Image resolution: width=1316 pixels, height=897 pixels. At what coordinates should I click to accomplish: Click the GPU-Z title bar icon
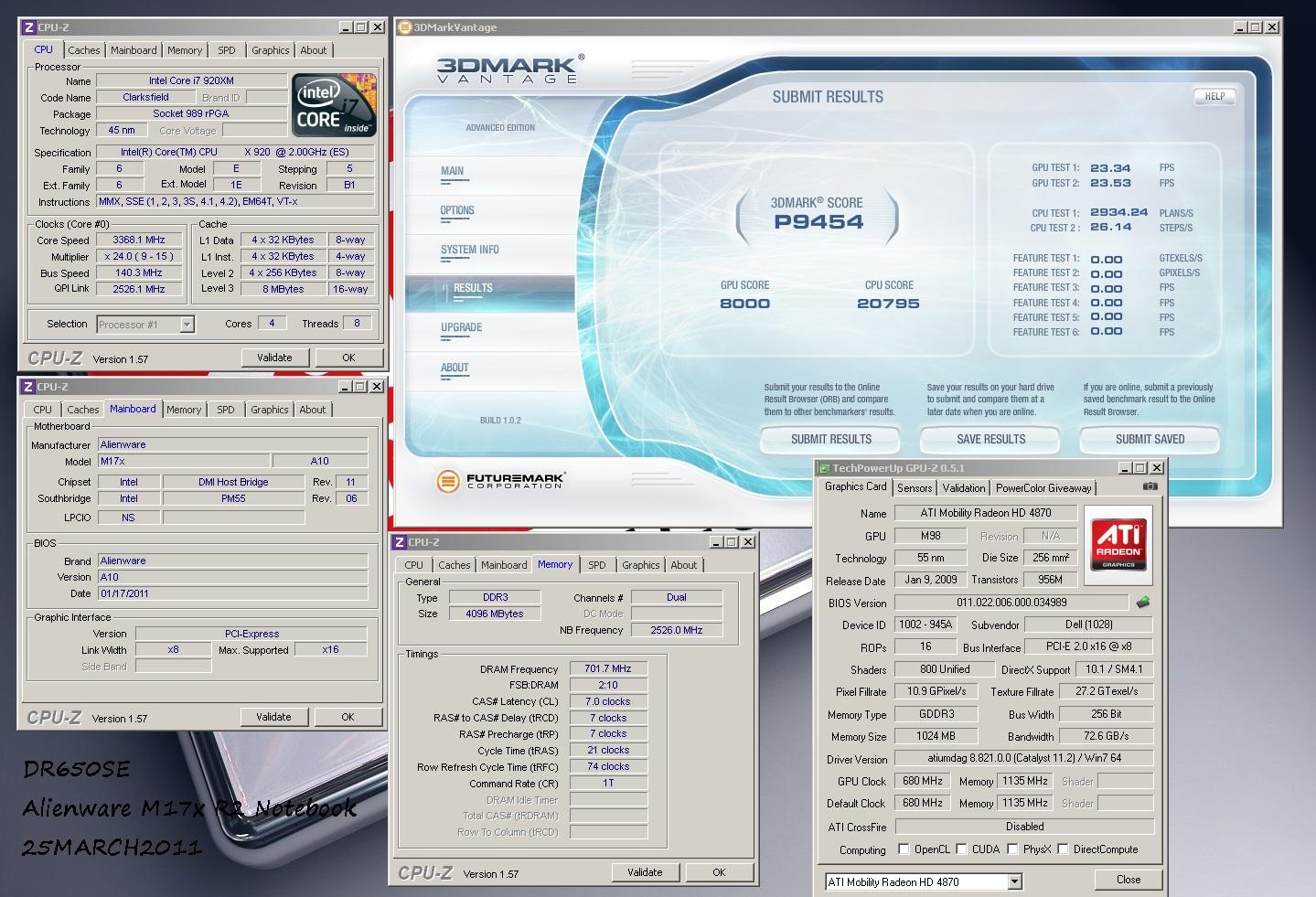(x=824, y=467)
